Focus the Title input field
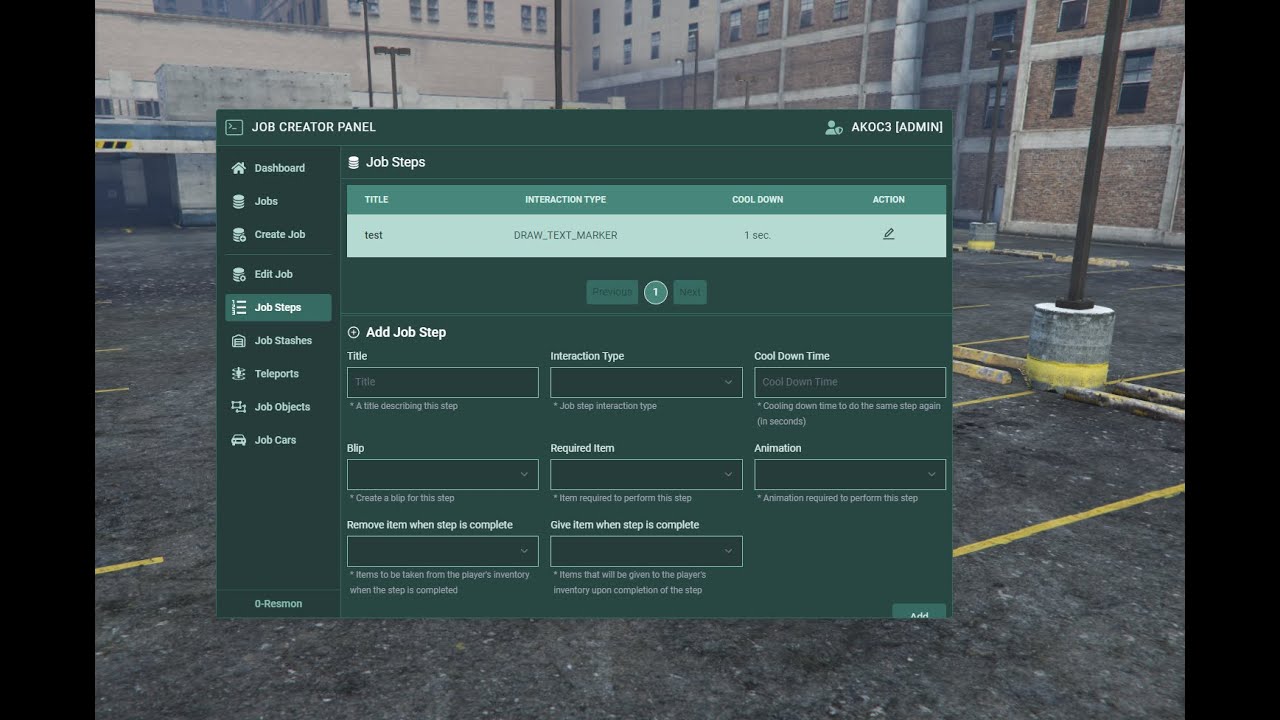 point(442,382)
